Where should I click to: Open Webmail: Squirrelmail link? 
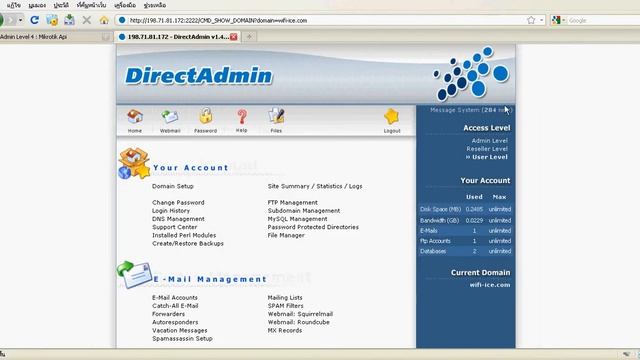(300, 314)
